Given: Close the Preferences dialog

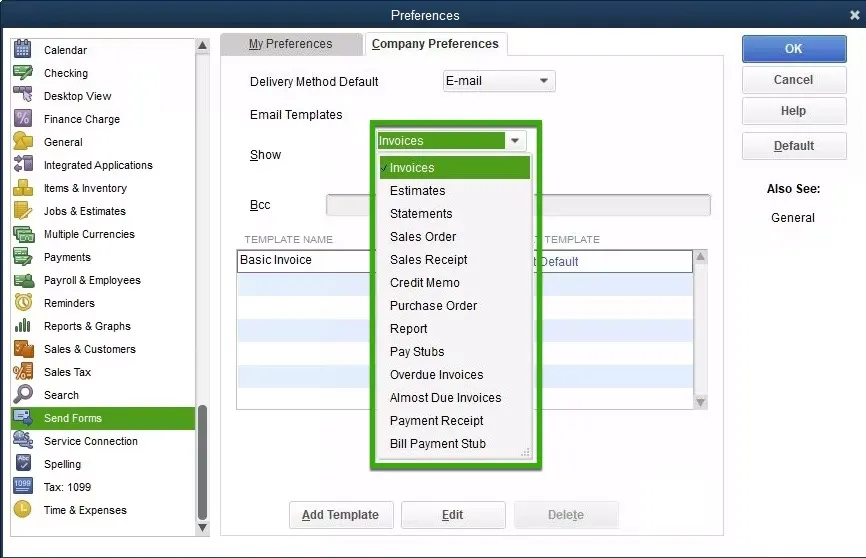Looking at the screenshot, I should pos(854,15).
